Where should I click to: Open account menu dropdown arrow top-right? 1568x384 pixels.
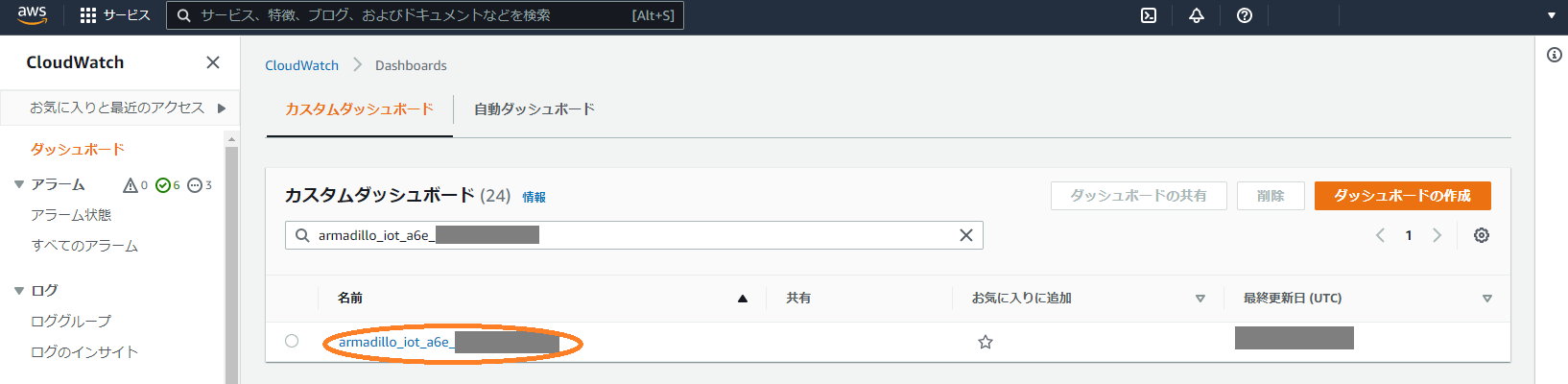[1551, 15]
